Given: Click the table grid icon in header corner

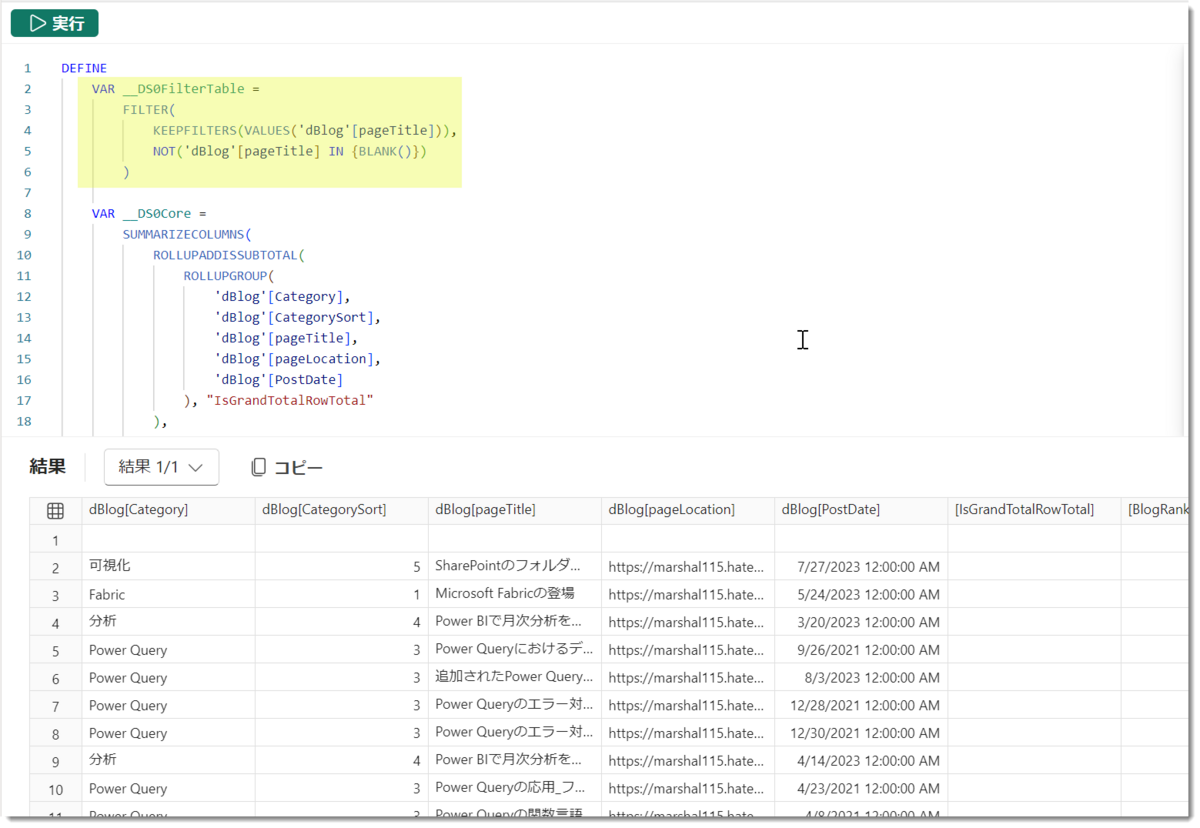Looking at the screenshot, I should (56, 510).
